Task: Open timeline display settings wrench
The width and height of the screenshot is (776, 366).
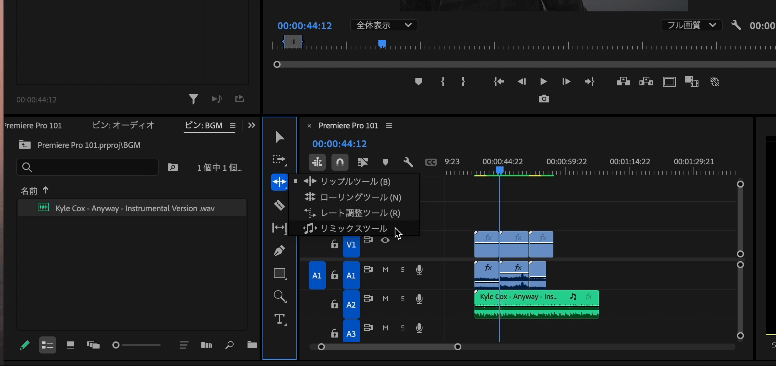Action: [x=408, y=162]
